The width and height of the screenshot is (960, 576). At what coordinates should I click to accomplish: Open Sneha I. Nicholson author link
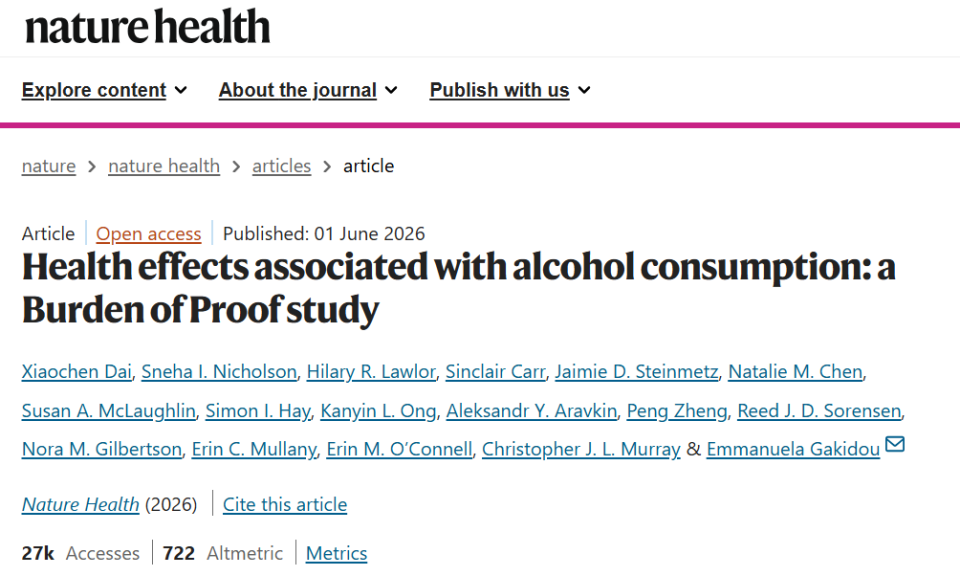(x=219, y=372)
